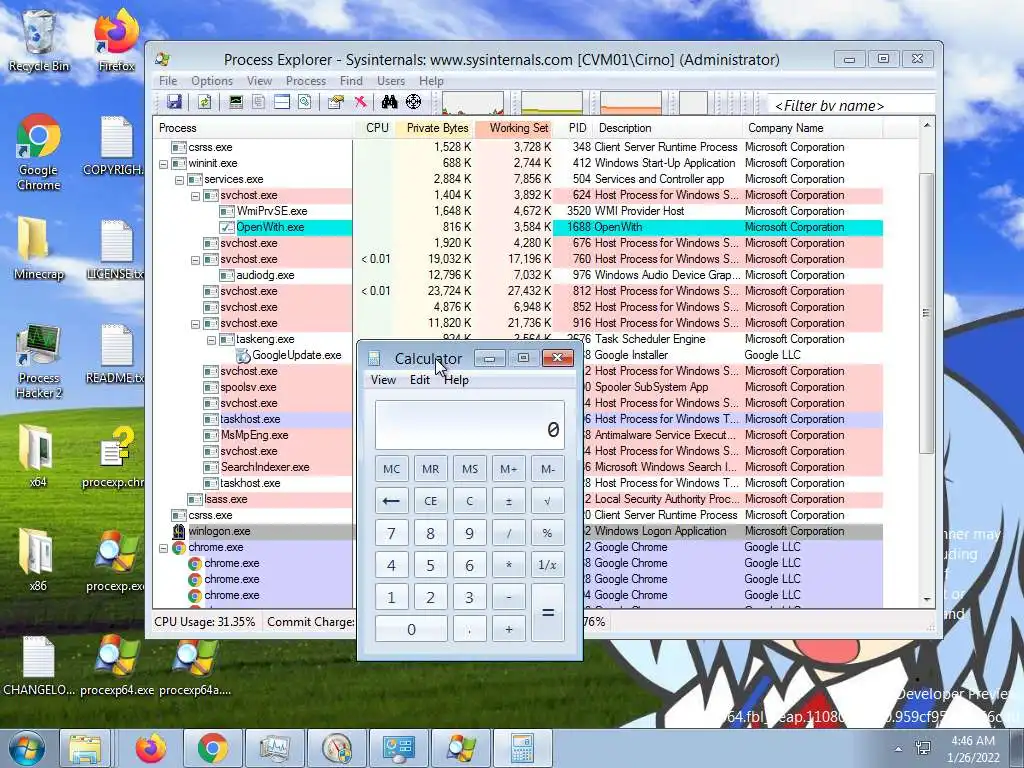Click the crosshair Find Window's Process icon
Viewport: 1024px width, 768px height.
click(x=413, y=102)
